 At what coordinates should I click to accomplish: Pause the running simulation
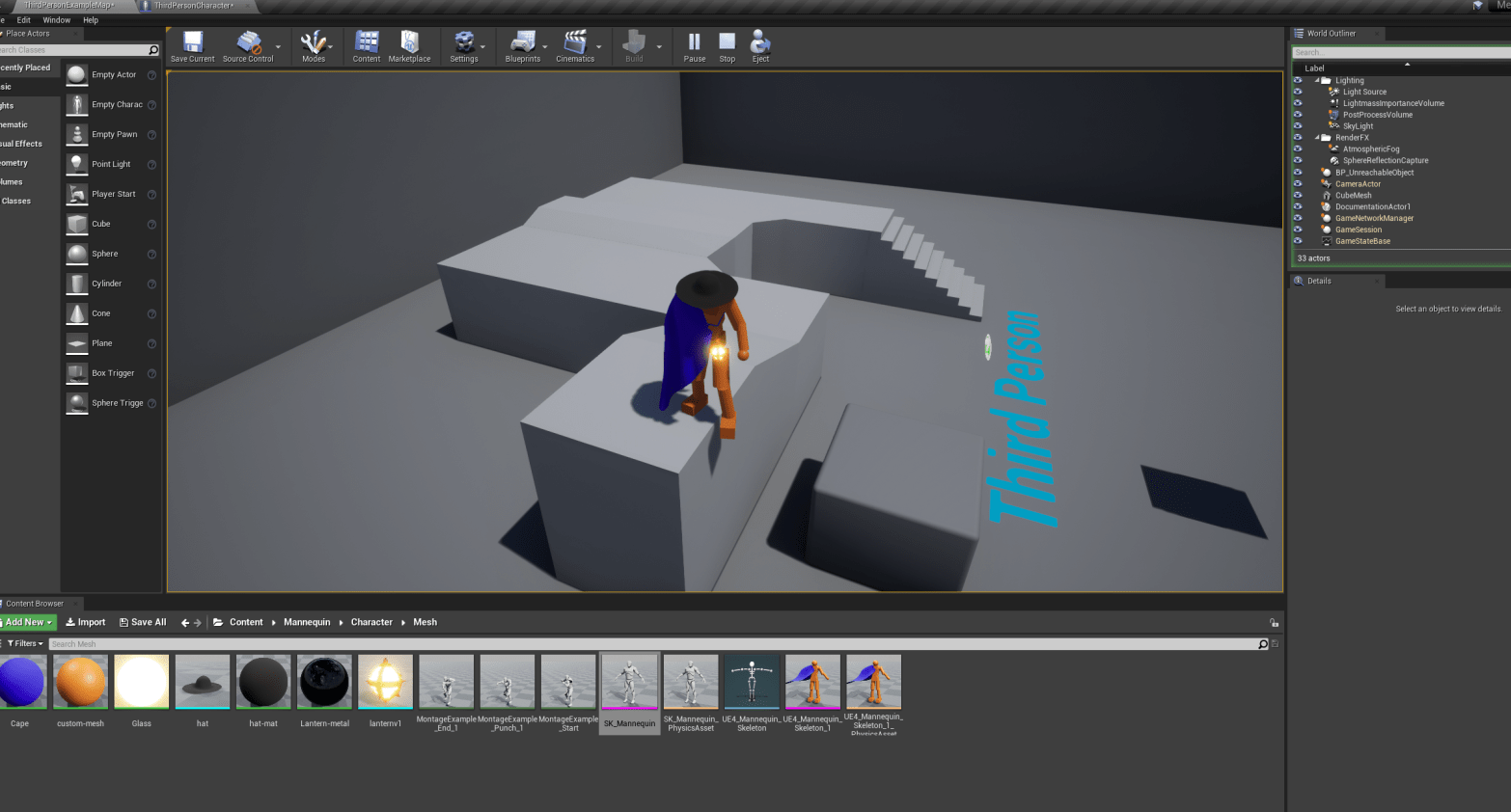coord(694,44)
